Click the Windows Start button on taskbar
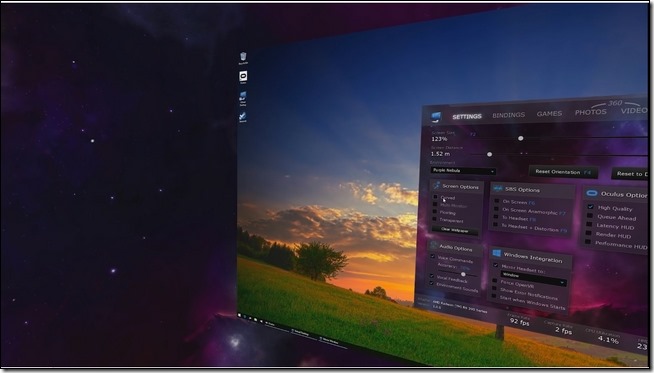Viewport: 654px width, 373px height. click(240, 316)
